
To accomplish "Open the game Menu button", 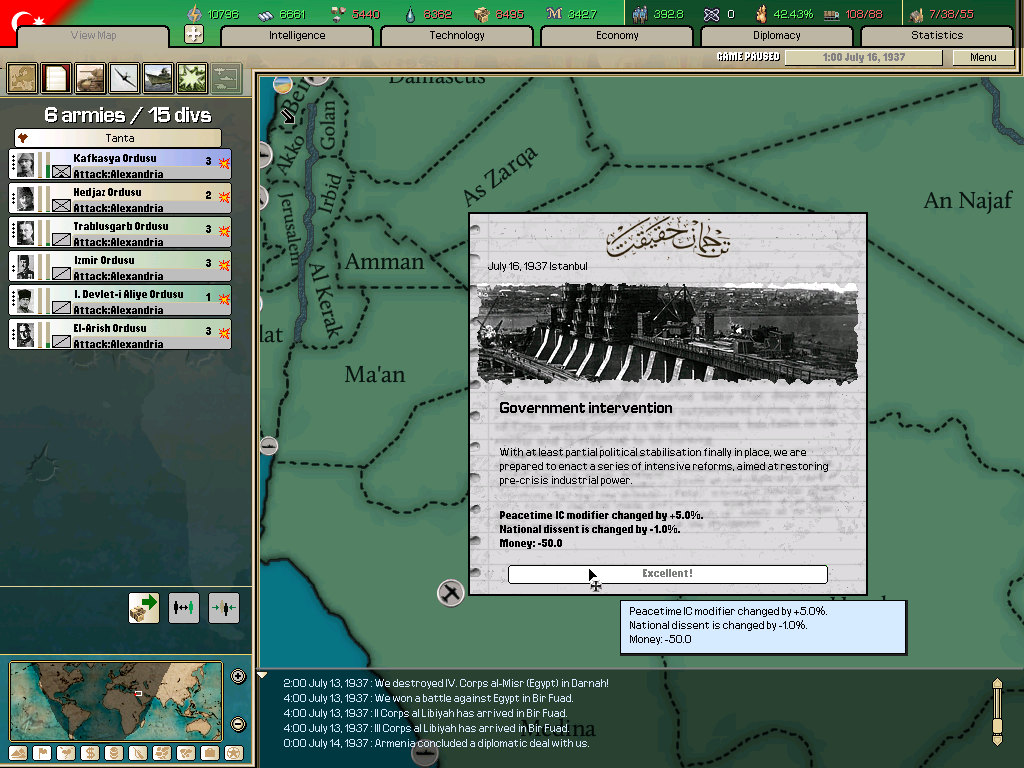I will tap(983, 57).
